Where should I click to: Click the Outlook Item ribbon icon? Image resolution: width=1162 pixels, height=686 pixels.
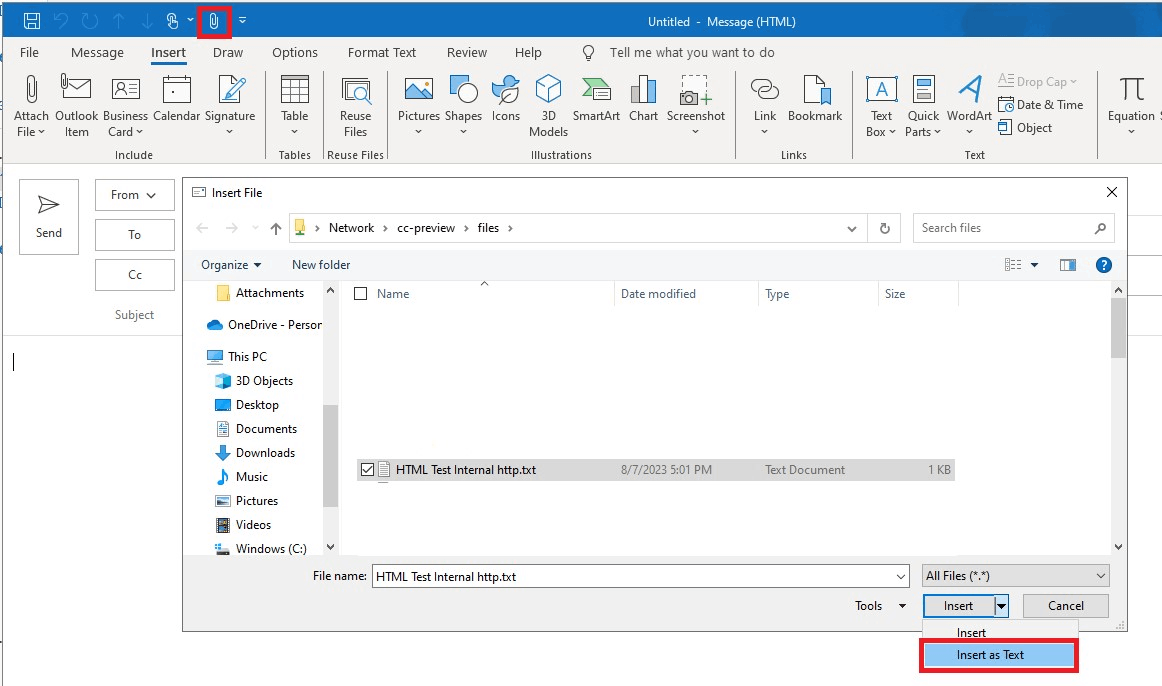[76, 106]
